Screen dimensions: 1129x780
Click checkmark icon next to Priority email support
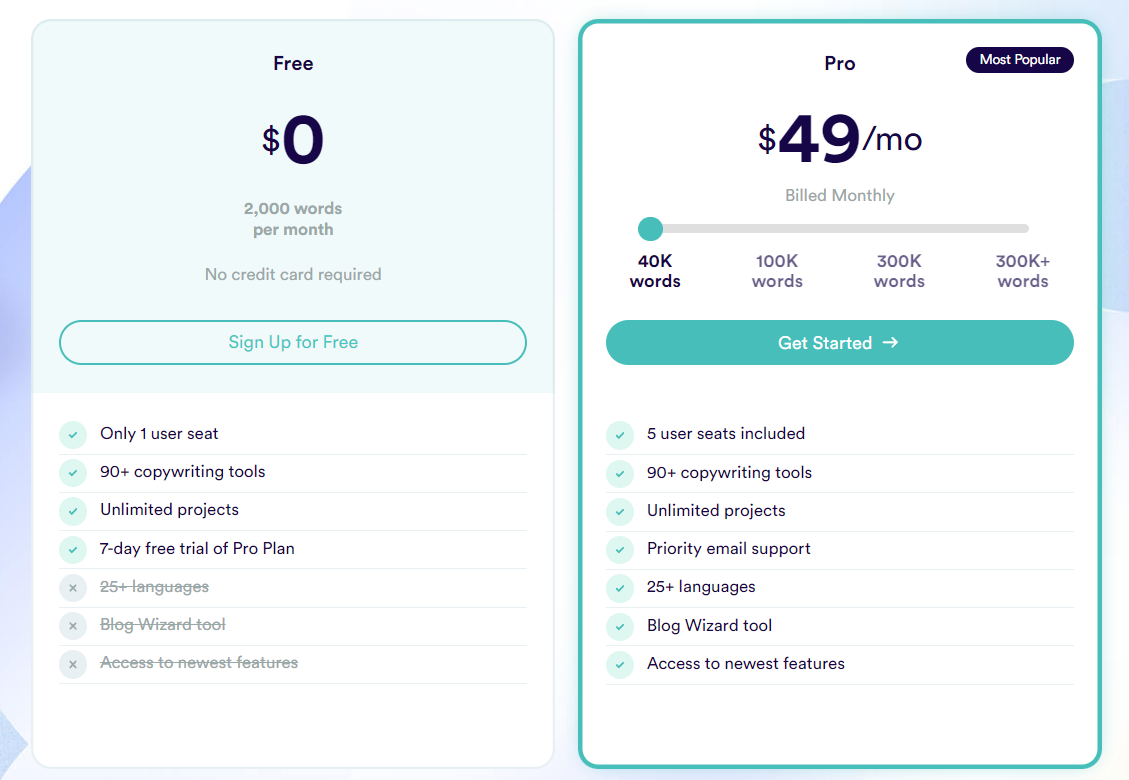point(620,550)
